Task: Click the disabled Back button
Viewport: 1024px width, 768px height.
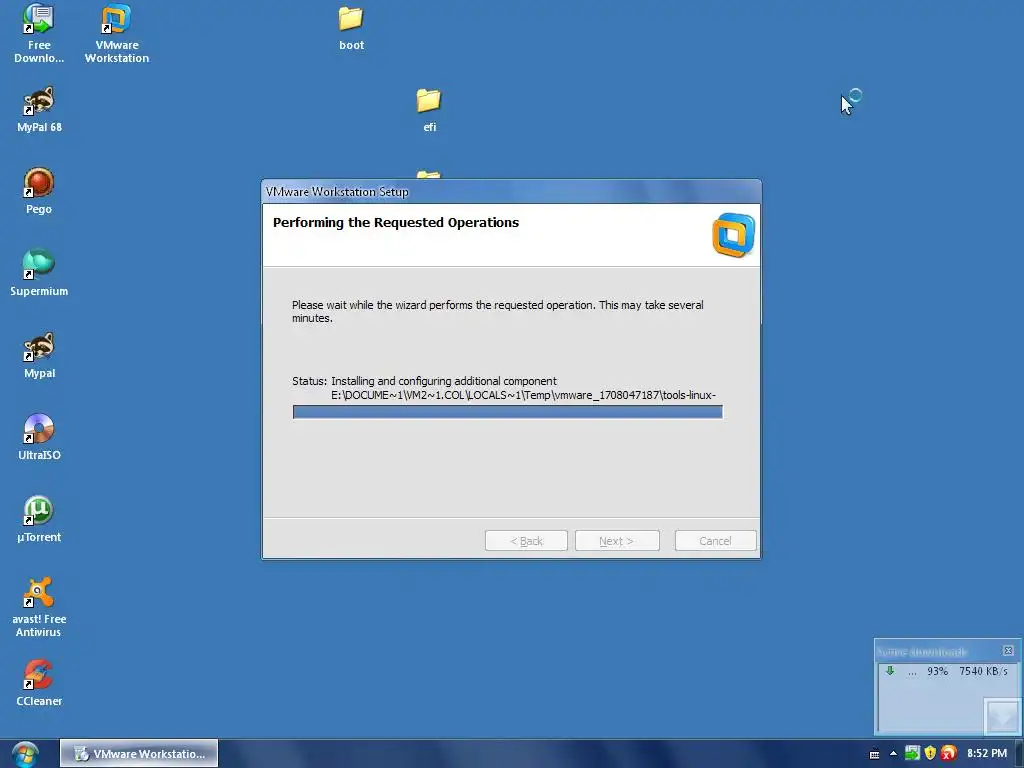Action: [x=526, y=541]
